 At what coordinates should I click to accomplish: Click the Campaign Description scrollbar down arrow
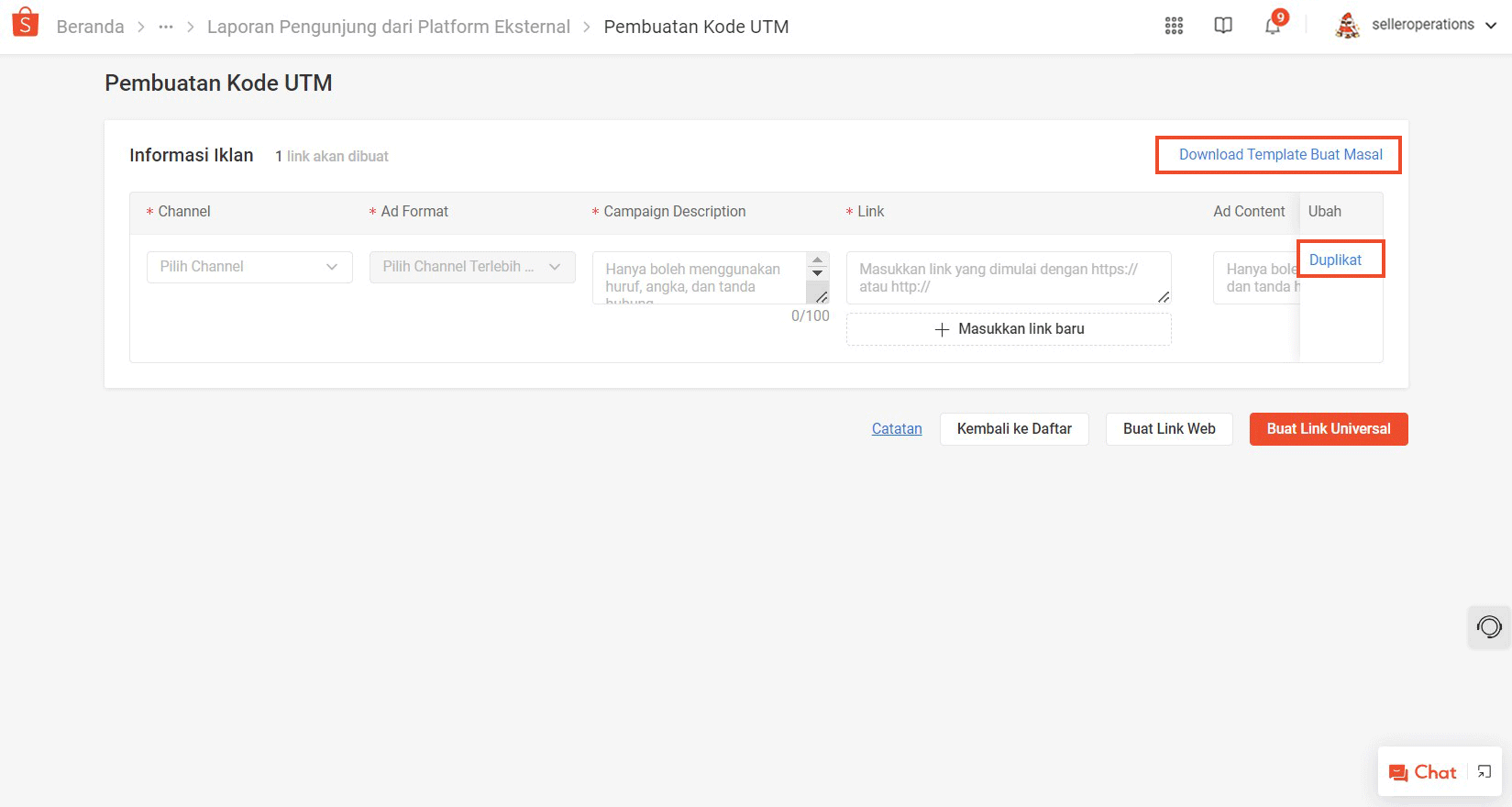(818, 273)
